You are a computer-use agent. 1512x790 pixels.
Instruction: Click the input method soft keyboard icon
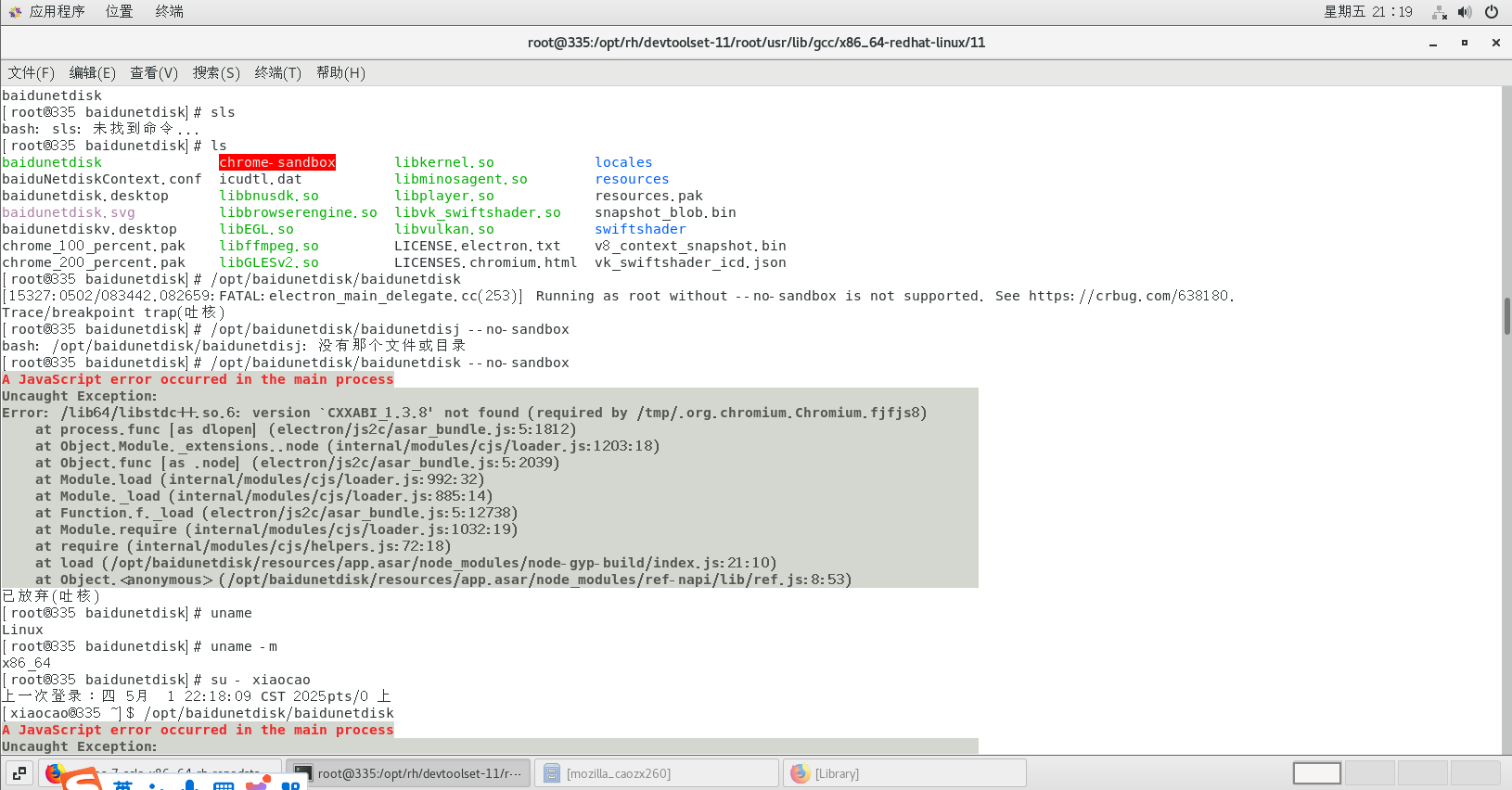224,785
